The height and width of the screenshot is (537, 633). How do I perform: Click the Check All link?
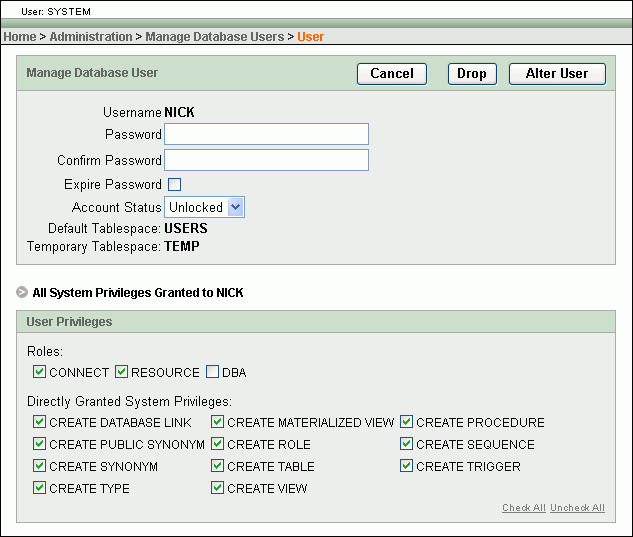(x=524, y=508)
